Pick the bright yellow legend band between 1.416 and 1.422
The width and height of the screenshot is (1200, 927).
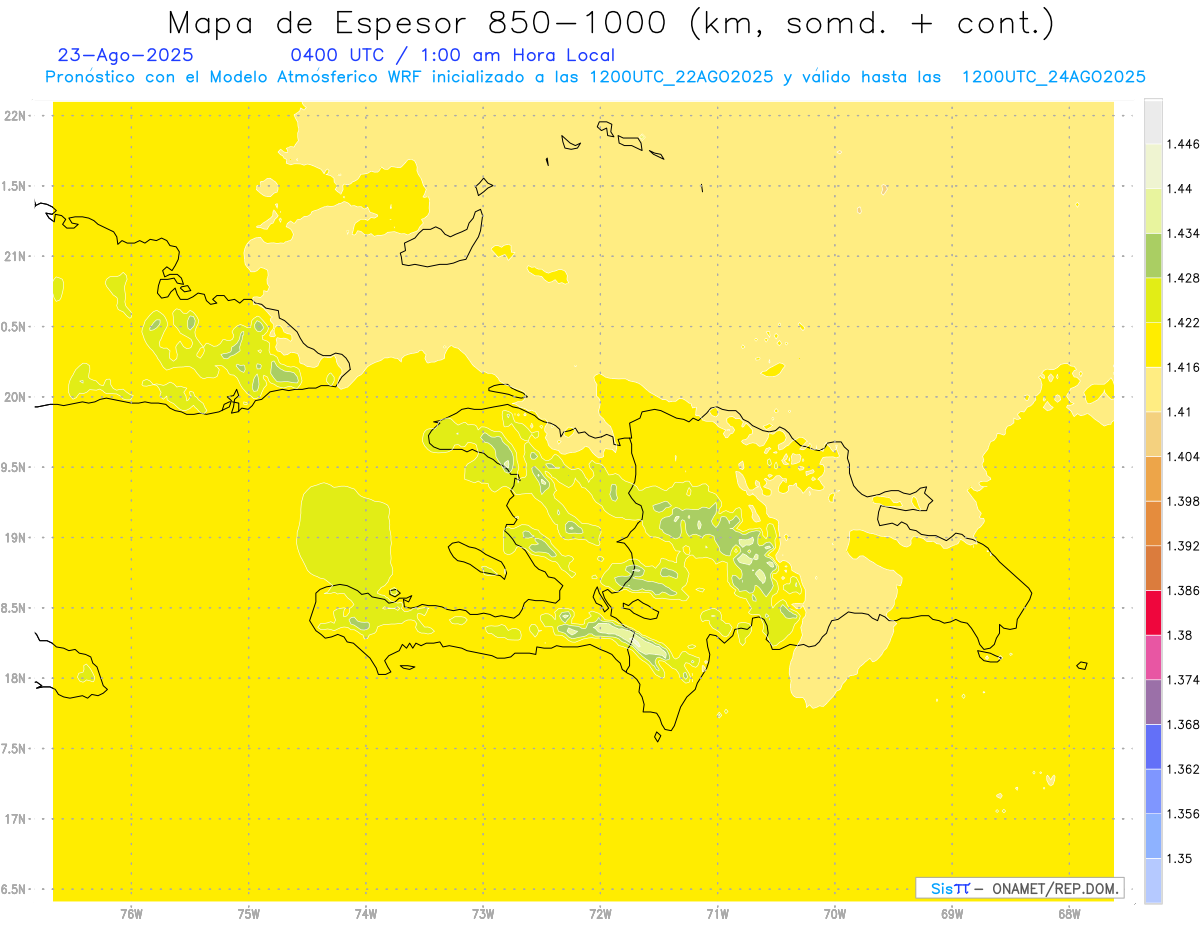coord(1153,345)
